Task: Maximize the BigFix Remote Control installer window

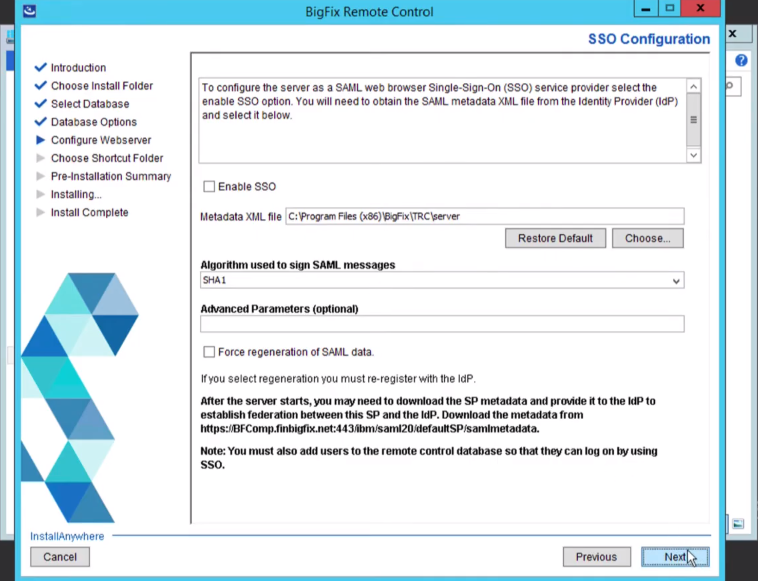Action: (x=670, y=9)
